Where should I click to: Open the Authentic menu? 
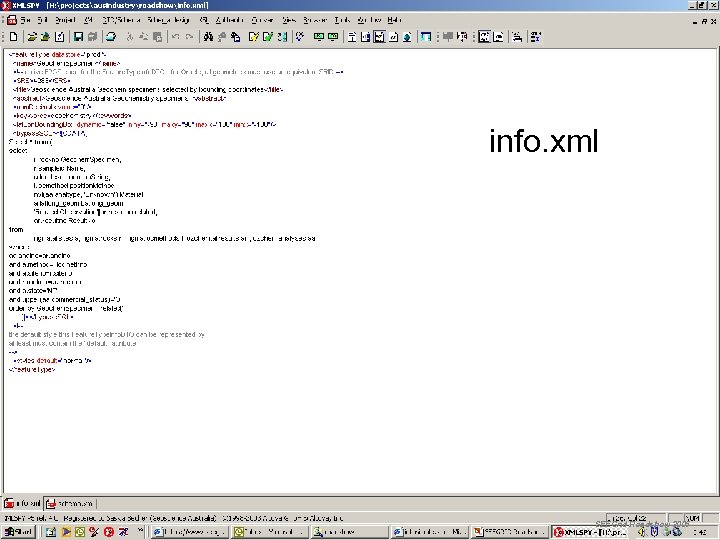229,20
